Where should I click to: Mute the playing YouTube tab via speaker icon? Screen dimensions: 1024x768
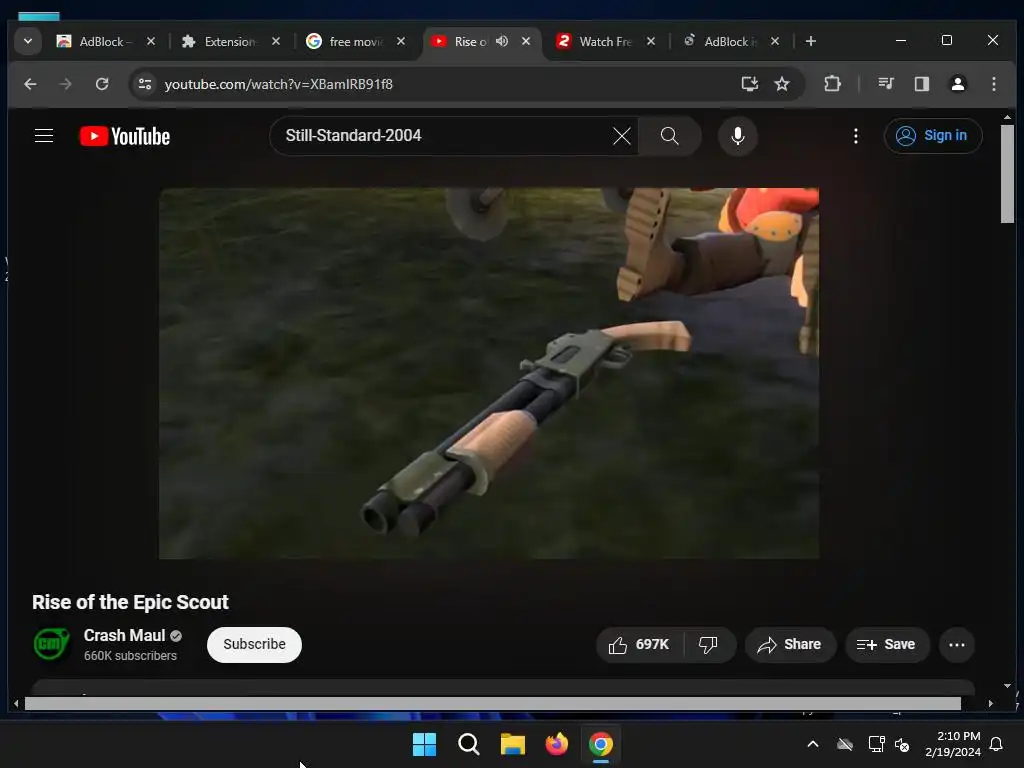pos(502,41)
